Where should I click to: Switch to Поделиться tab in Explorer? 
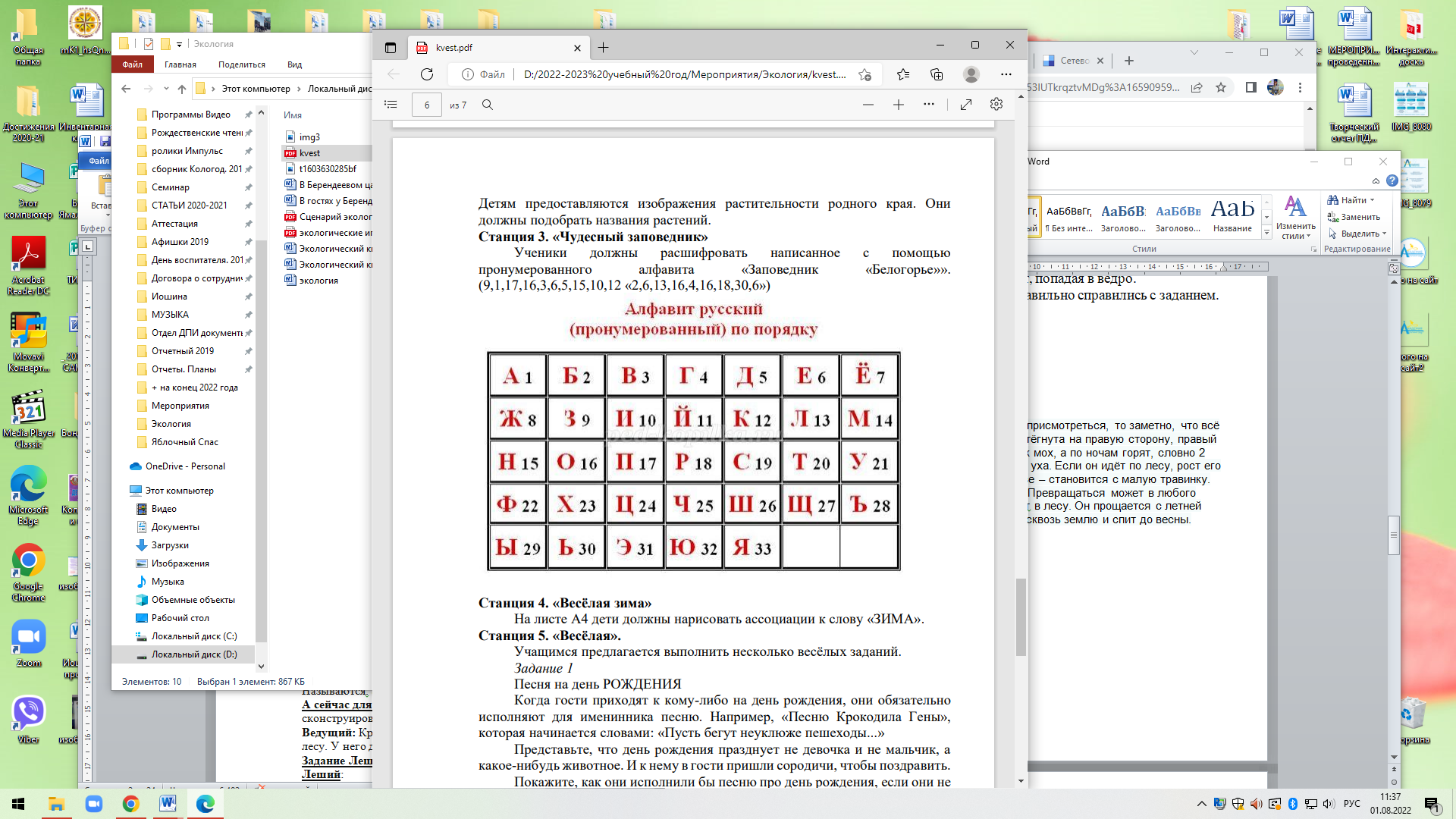coord(242,64)
